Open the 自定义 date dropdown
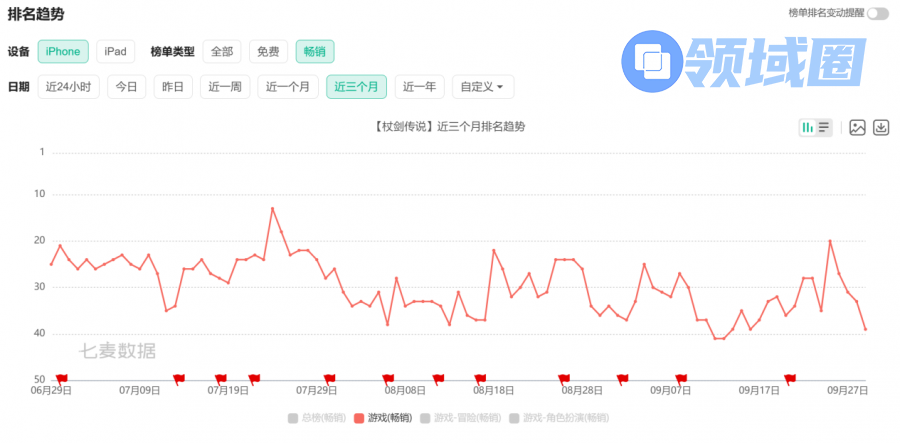Viewport: 900px width, 443px height. 483,87
